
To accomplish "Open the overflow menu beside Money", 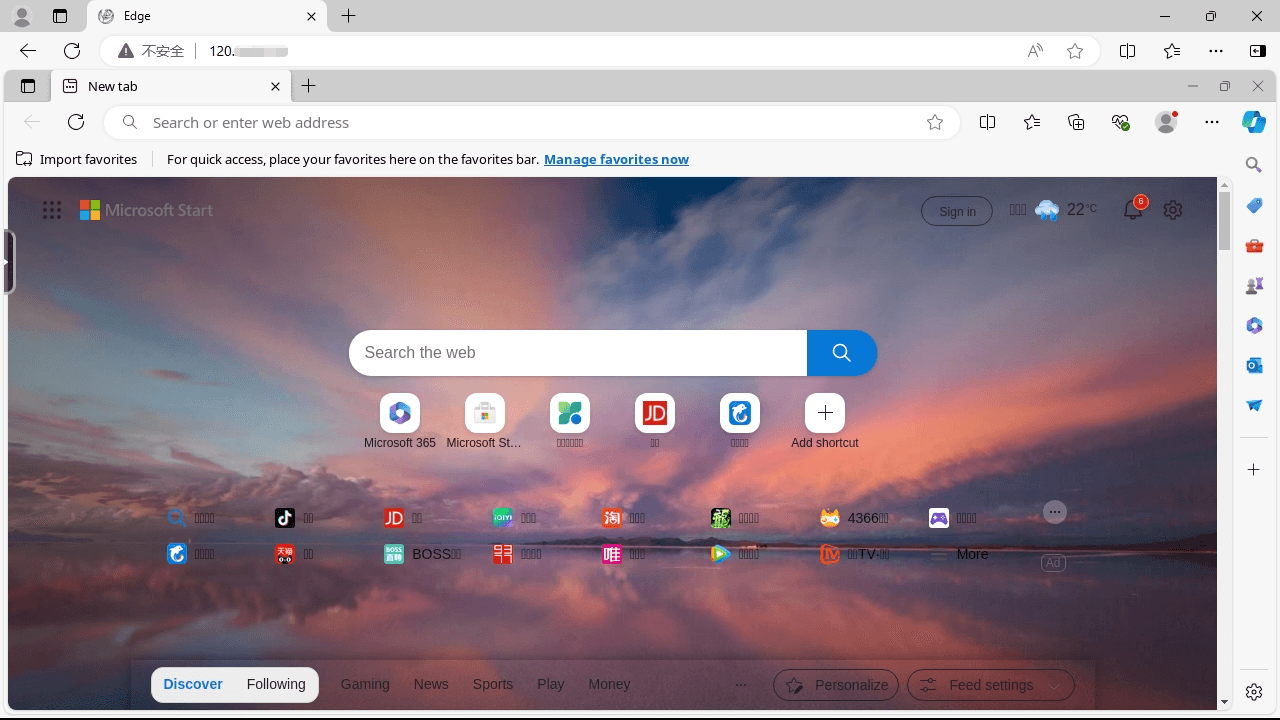I will click(x=741, y=684).
